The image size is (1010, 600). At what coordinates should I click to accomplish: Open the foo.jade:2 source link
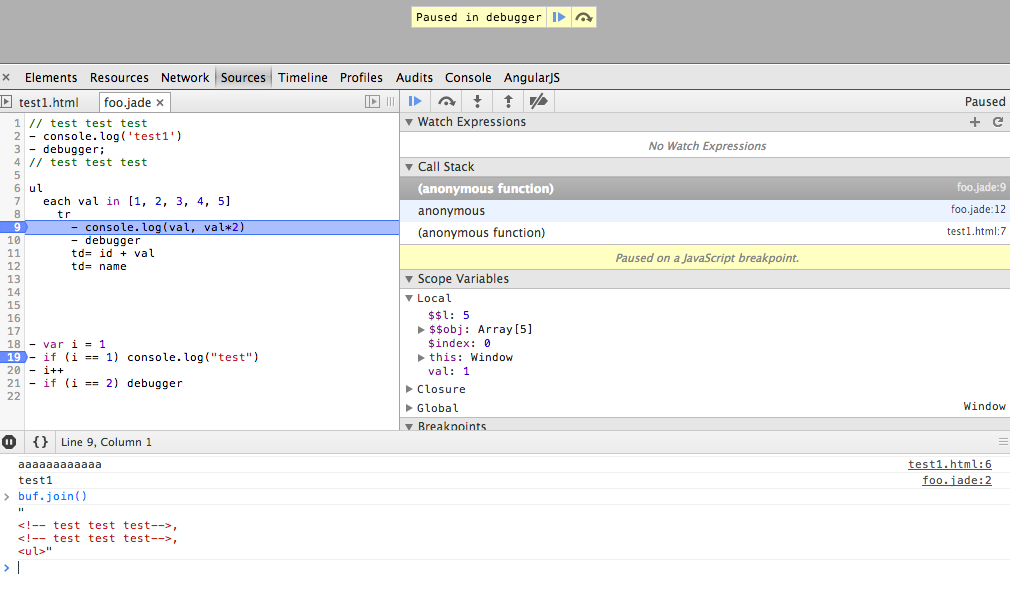coord(957,480)
